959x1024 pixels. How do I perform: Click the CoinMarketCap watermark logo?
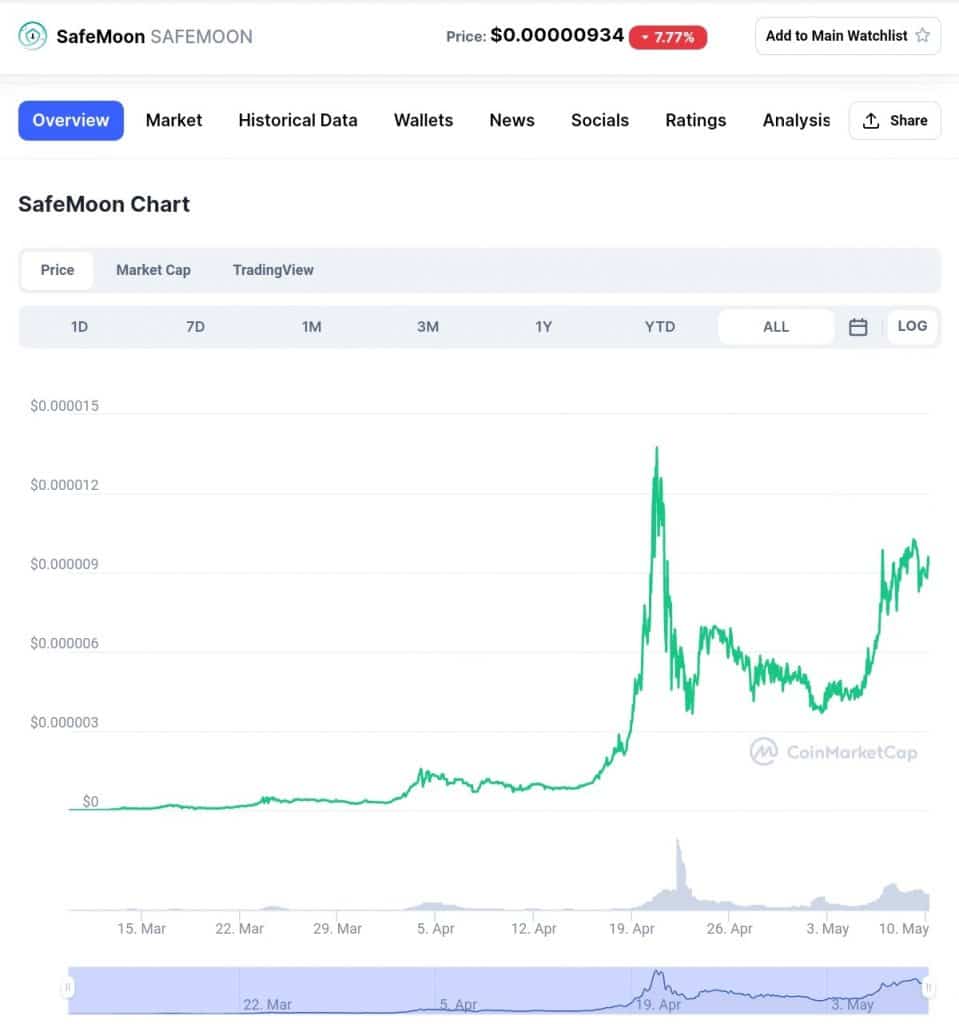[x=763, y=752]
